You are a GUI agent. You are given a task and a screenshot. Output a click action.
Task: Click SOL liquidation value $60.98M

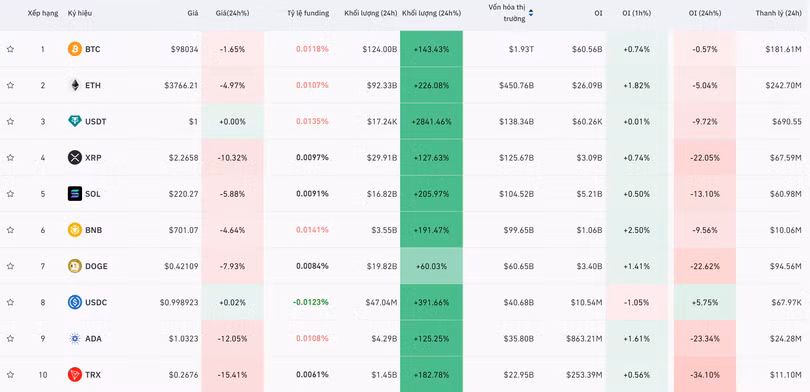786,194
